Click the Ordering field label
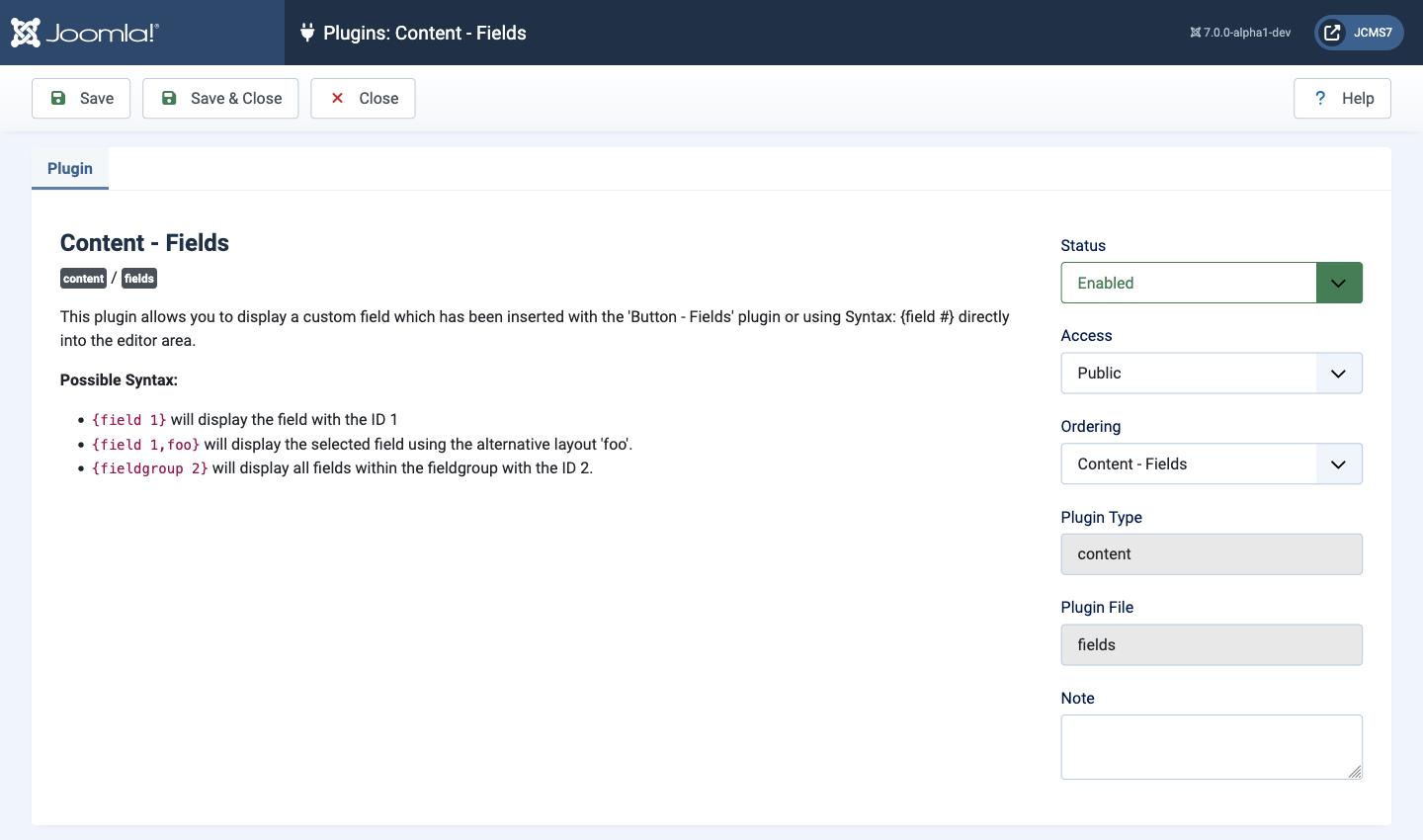 1091,427
